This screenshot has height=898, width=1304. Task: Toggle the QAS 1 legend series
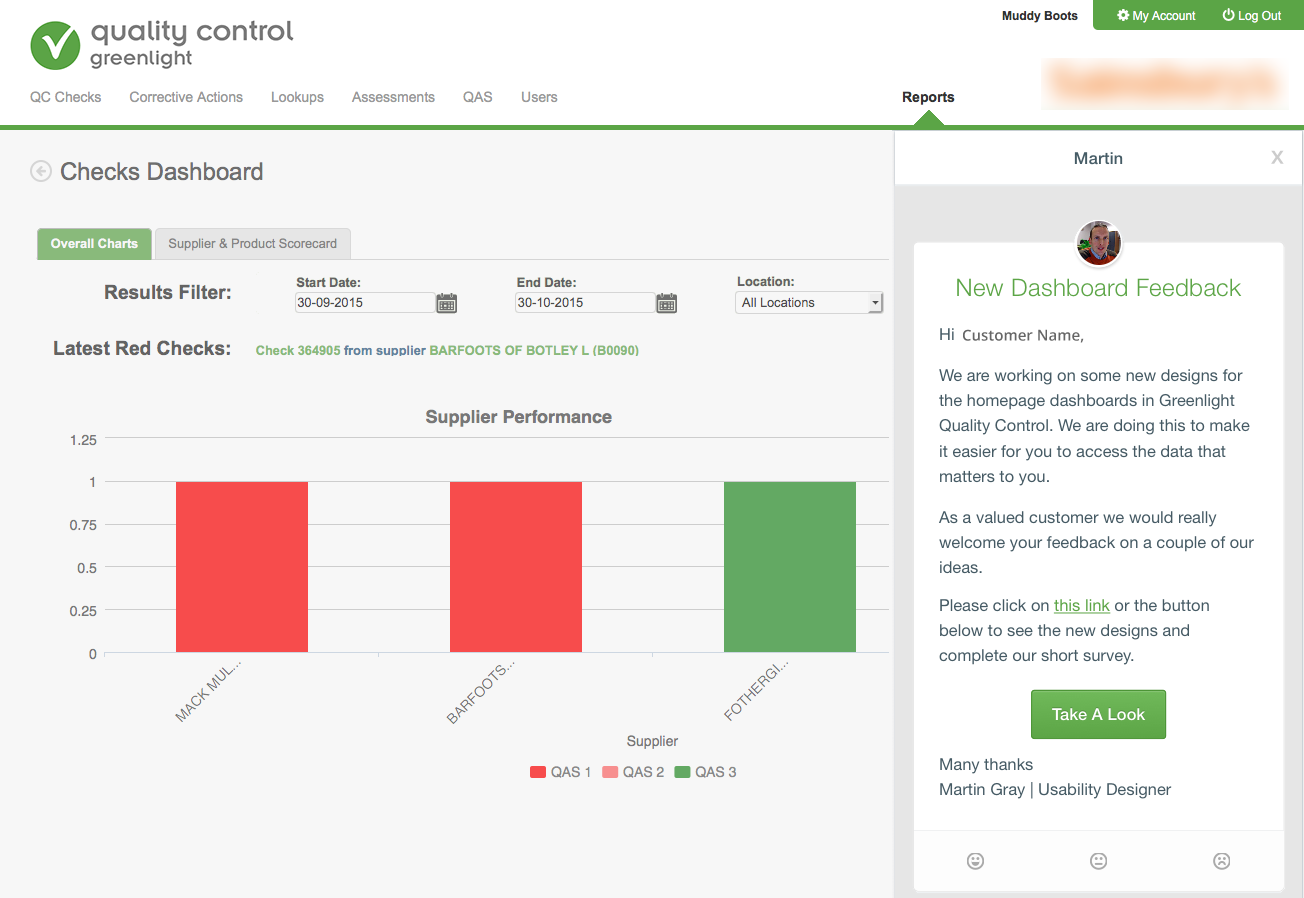[559, 771]
